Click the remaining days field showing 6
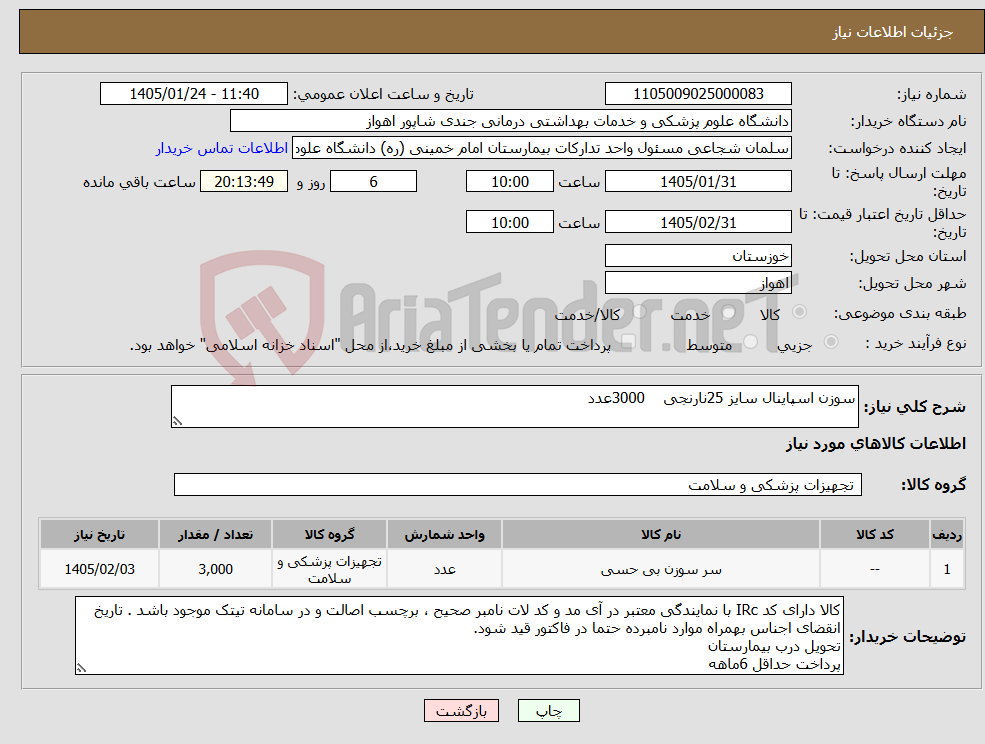Viewport: 985px width, 744px height. point(373,182)
